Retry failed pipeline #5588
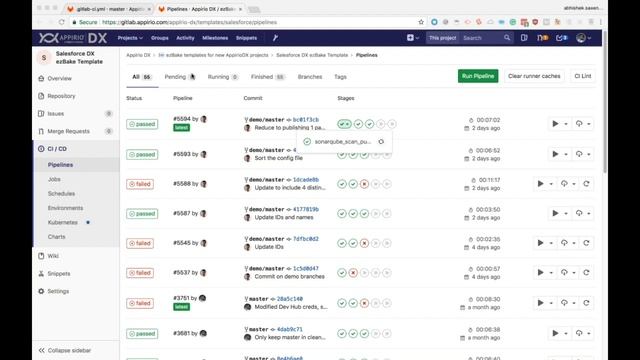This screenshot has width=640, height=360. point(587,184)
